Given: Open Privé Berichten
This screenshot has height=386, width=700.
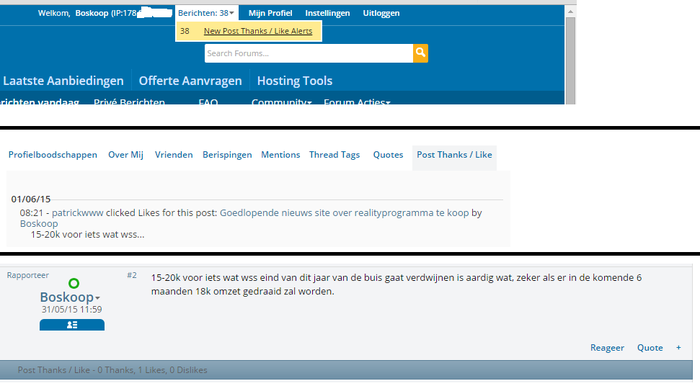Looking at the screenshot, I should [129, 102].
